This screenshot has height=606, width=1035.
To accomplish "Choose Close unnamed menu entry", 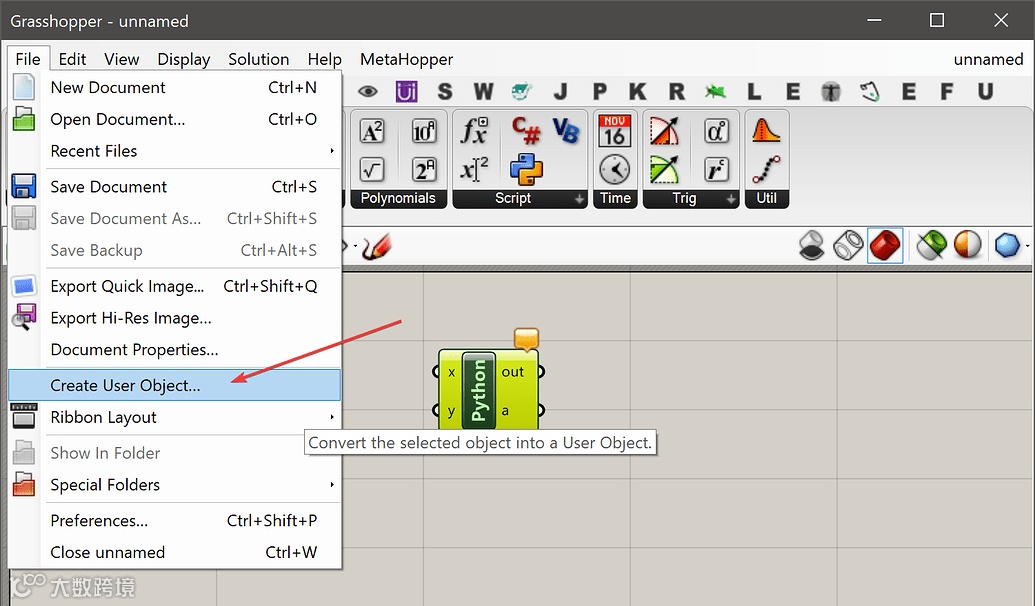I will [x=175, y=552].
